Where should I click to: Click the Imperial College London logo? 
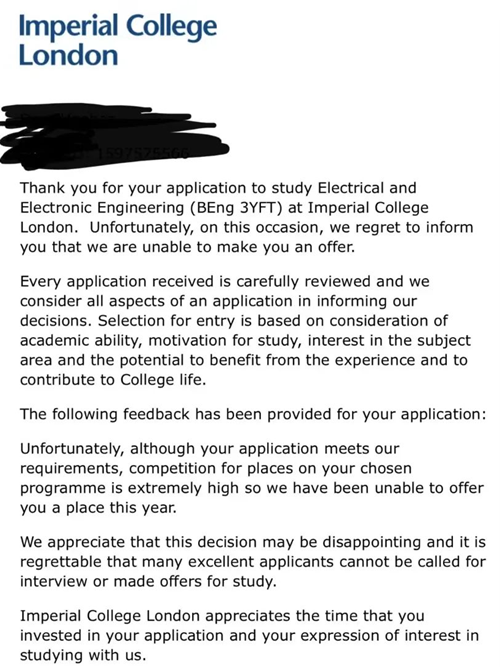118,40
